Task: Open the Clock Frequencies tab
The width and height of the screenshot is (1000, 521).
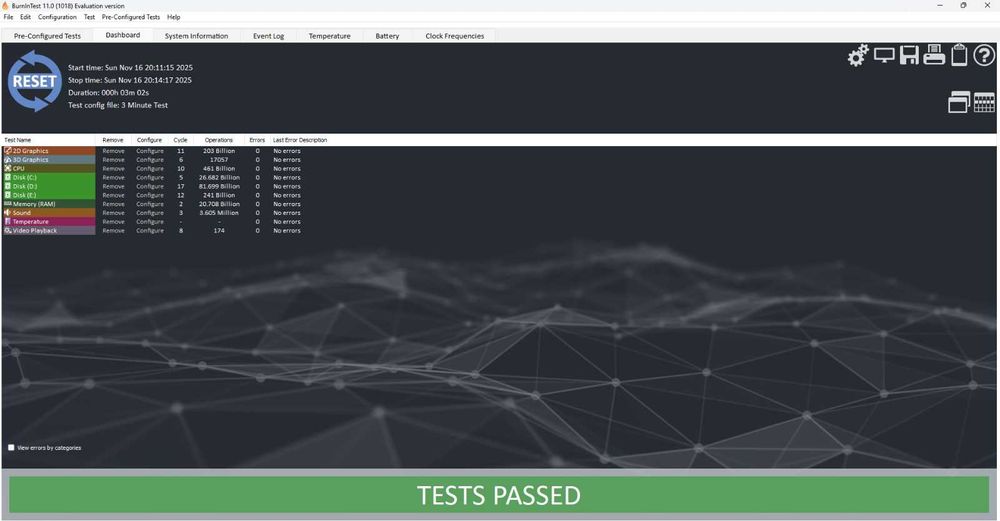Action: point(455,36)
